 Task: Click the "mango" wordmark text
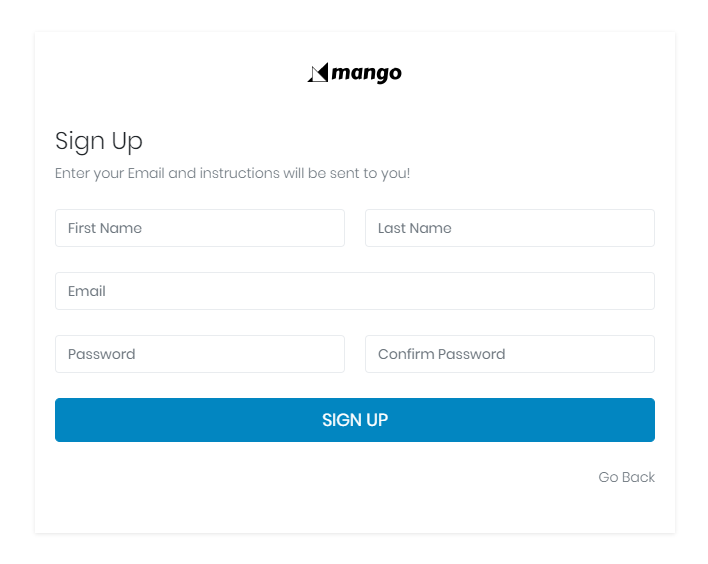[367, 73]
